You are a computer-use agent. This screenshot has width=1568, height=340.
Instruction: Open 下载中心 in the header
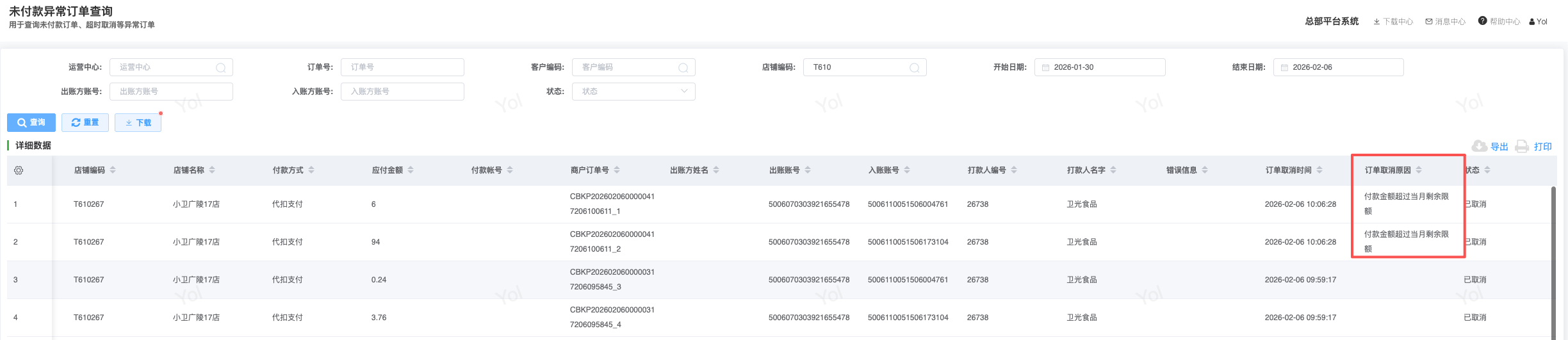click(x=1393, y=22)
